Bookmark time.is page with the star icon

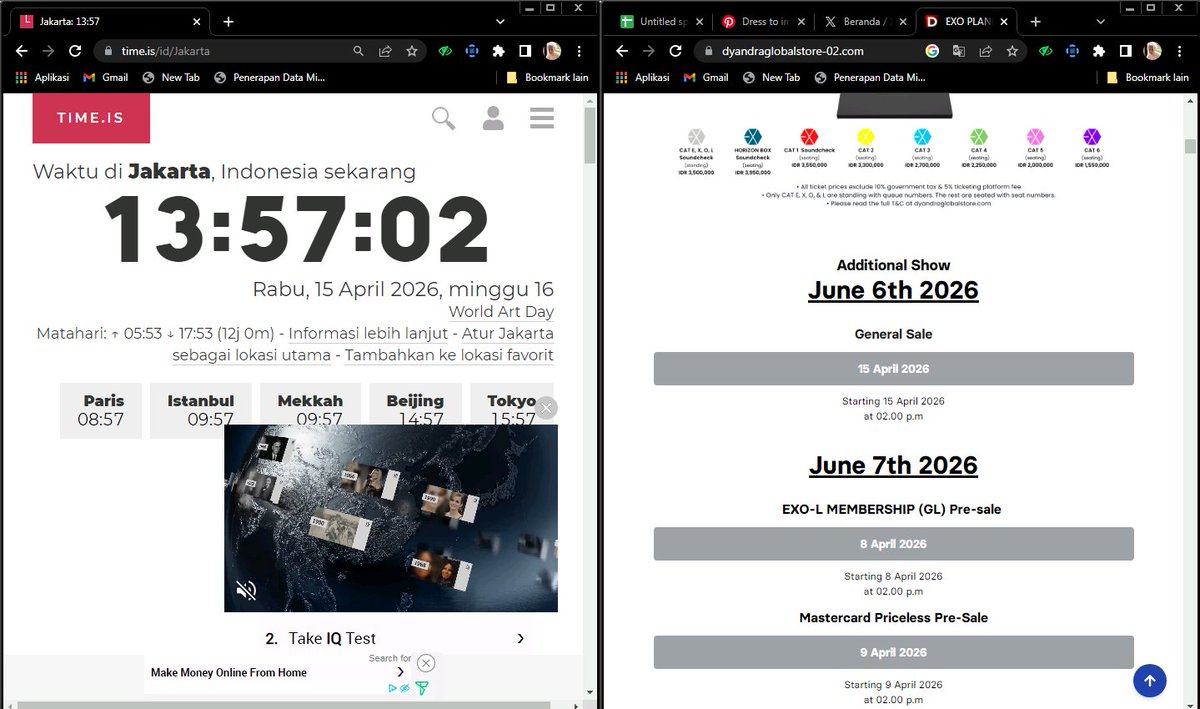[412, 50]
